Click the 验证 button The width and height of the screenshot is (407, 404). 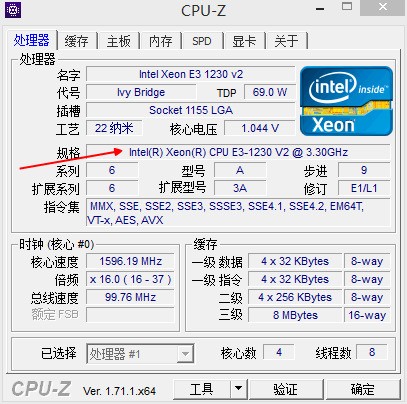(x=285, y=389)
